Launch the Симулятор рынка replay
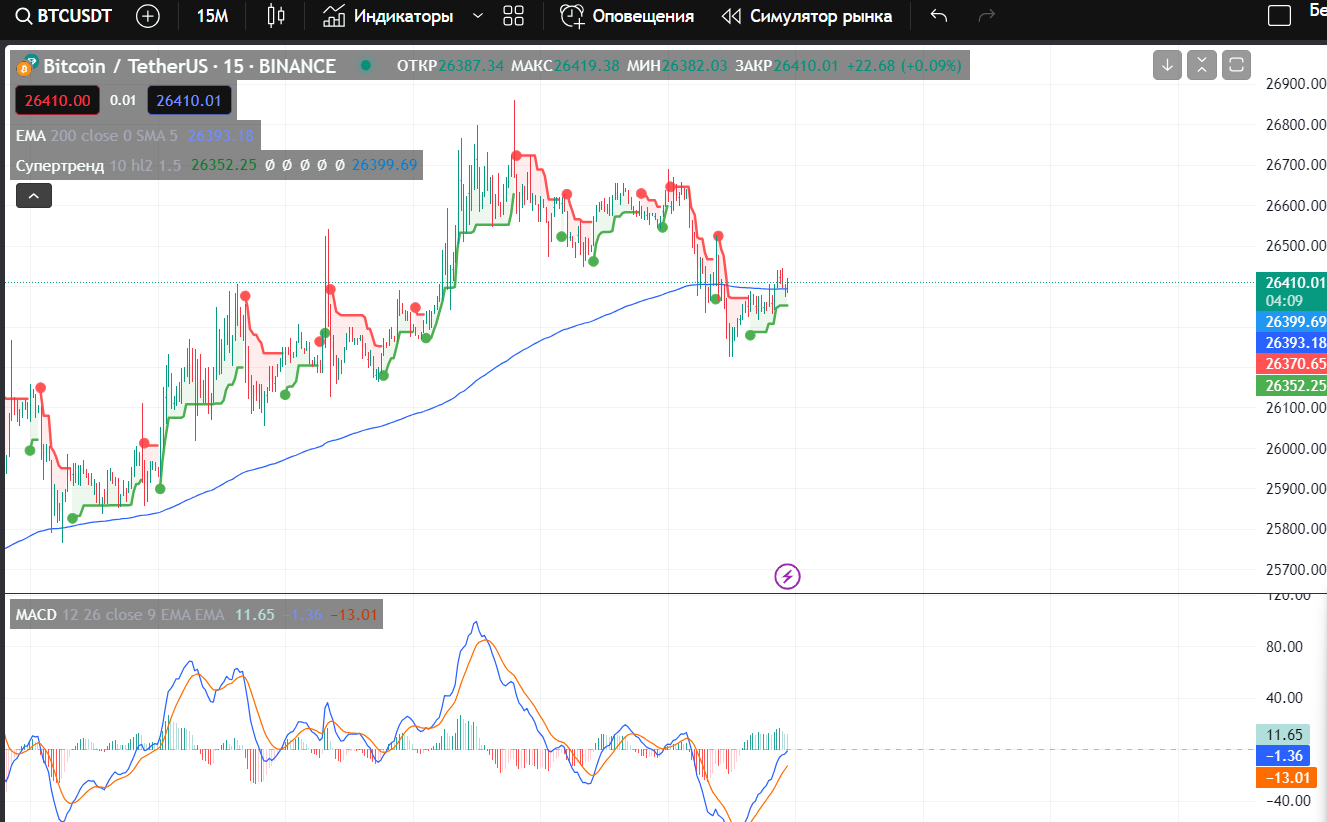 [x=807, y=16]
